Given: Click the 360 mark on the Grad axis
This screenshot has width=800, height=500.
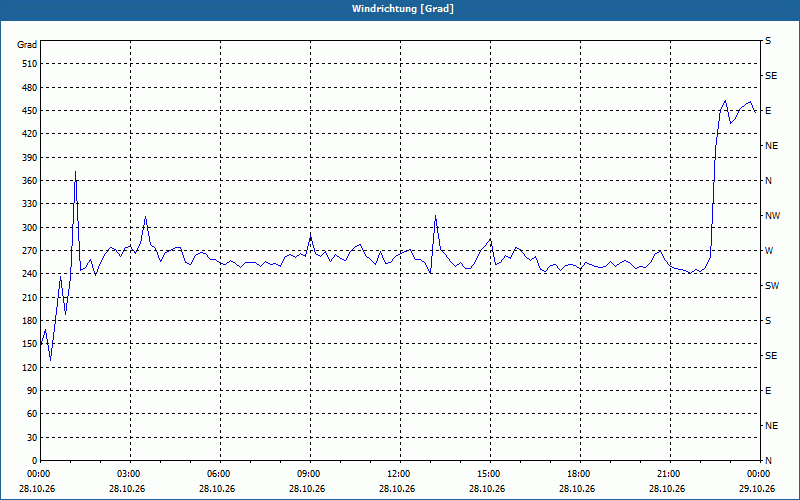Looking at the screenshot, I should tap(29, 181).
